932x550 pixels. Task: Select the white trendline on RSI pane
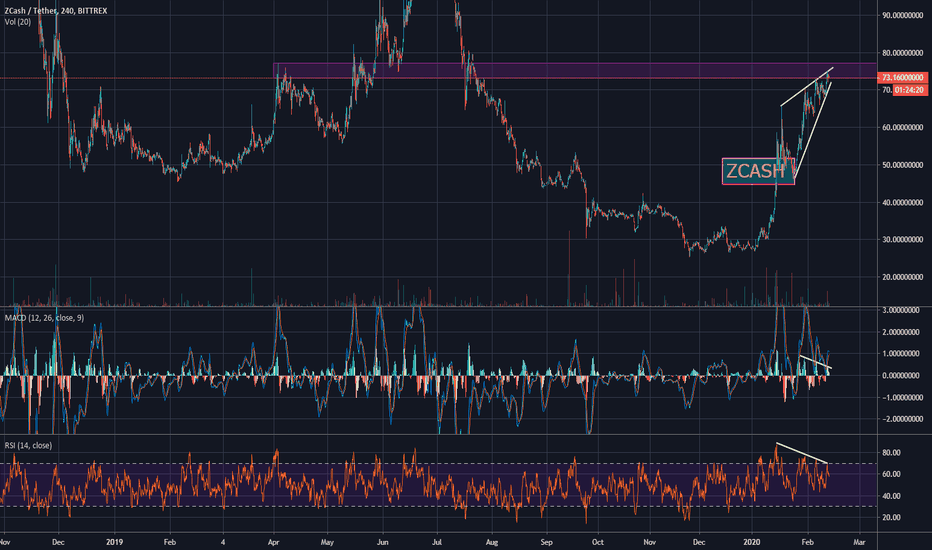tap(802, 453)
